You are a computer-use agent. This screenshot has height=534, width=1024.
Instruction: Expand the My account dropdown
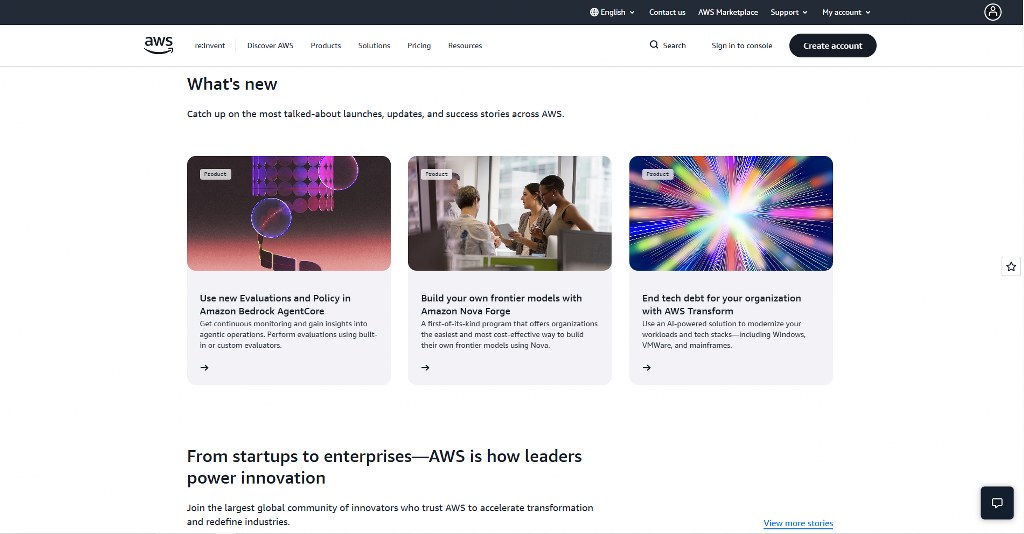point(846,12)
